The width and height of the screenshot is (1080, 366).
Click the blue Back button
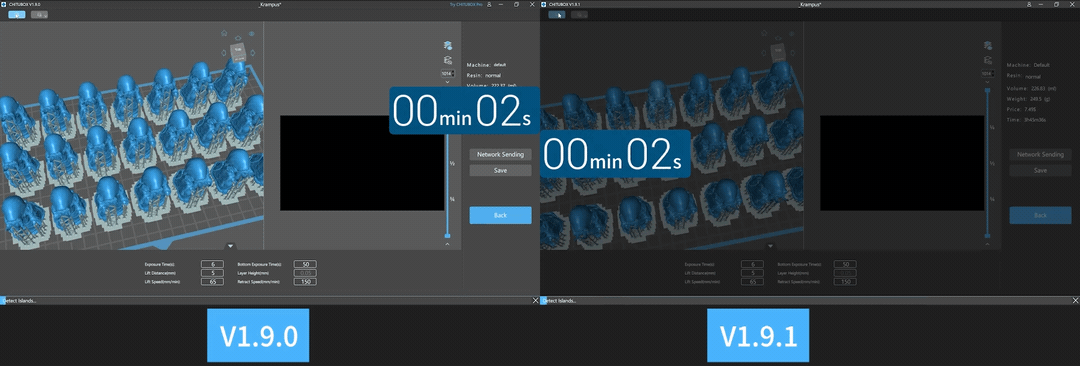tap(501, 215)
